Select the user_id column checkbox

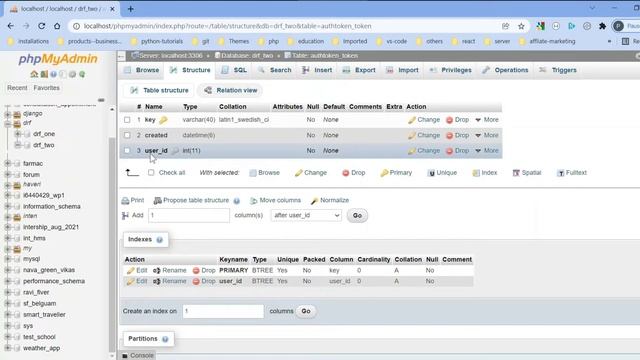tap(127, 151)
